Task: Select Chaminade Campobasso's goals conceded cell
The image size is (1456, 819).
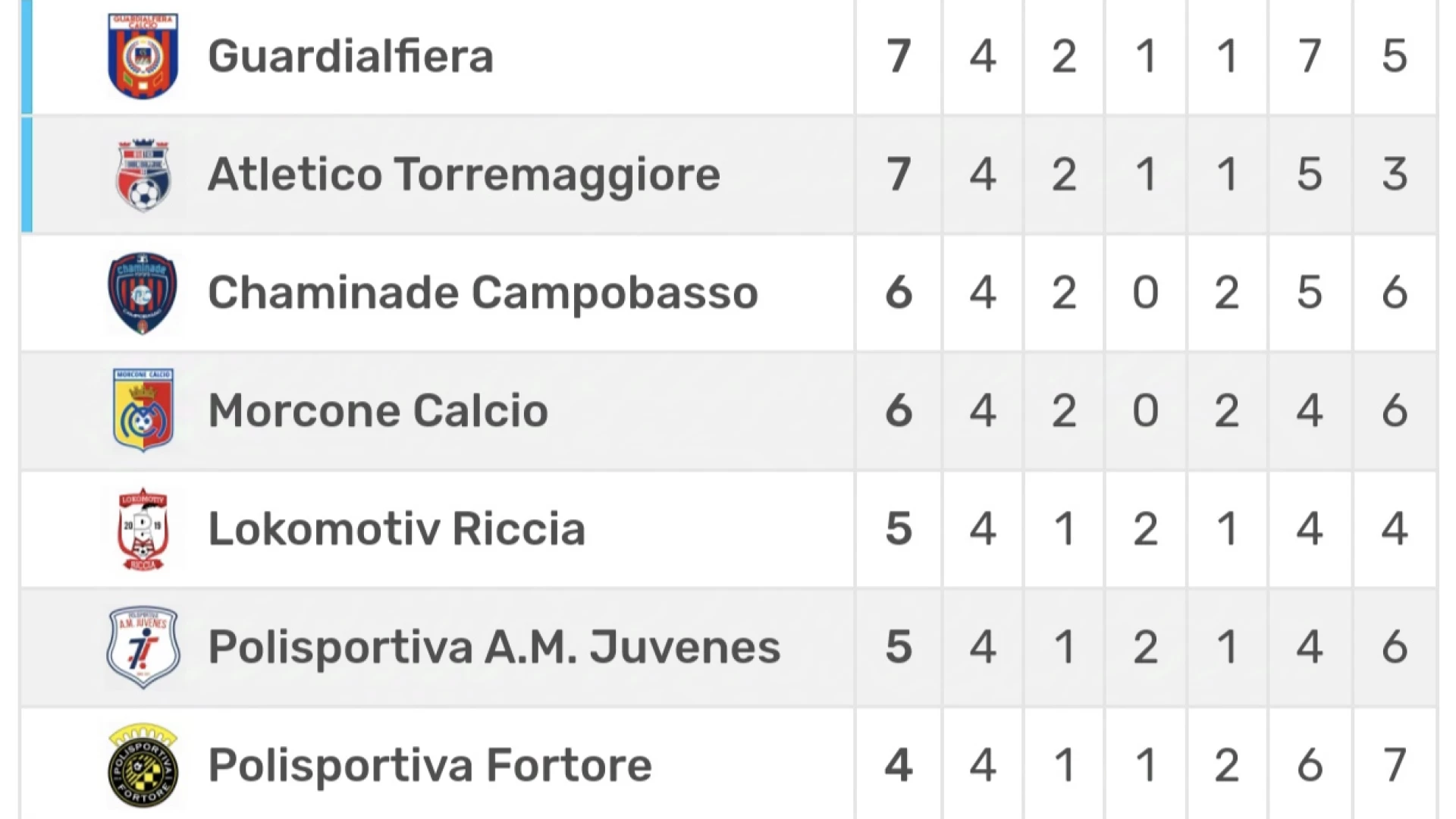Action: click(1395, 293)
